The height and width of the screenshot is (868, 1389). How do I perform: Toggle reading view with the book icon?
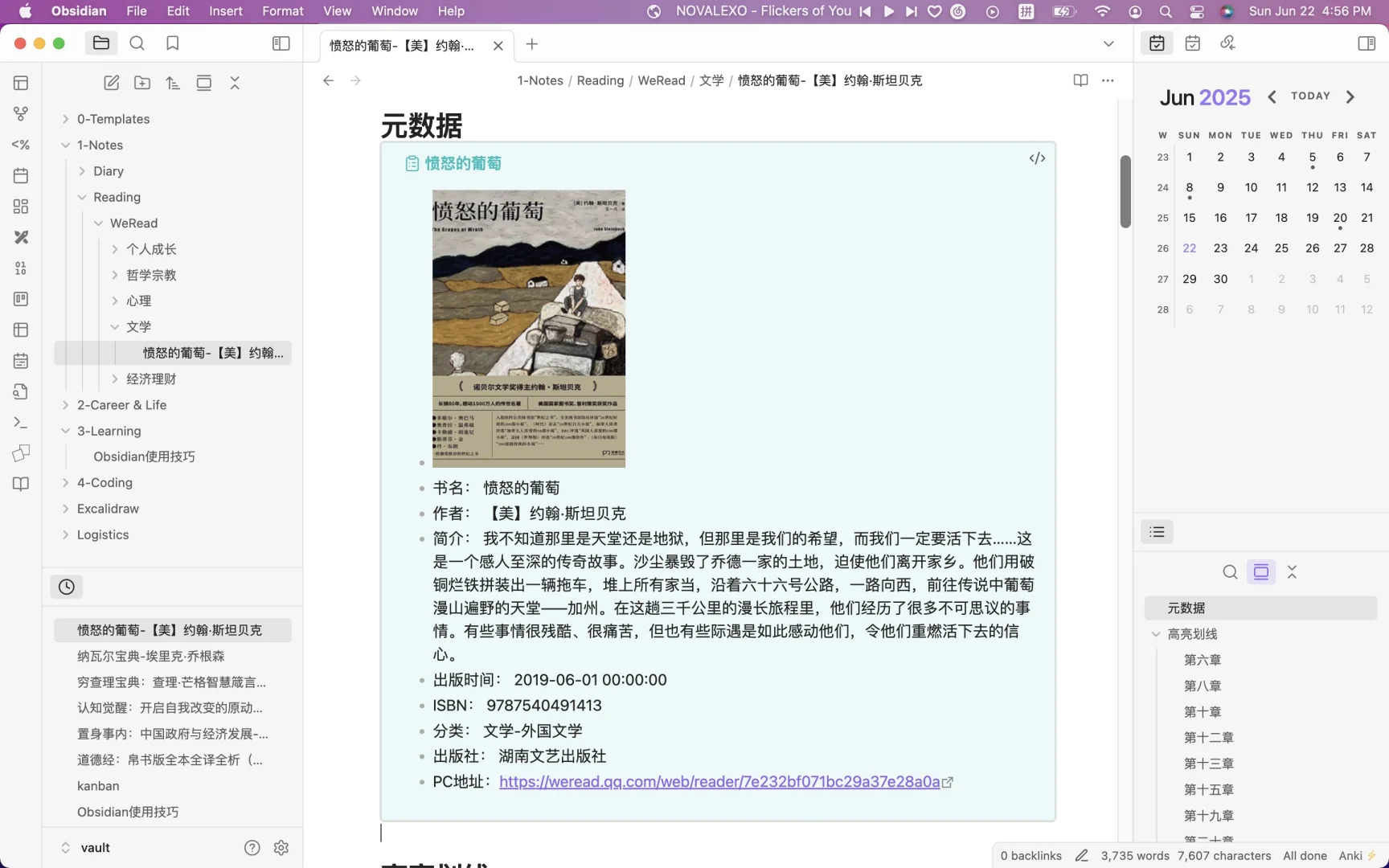pyautogui.click(x=1080, y=80)
